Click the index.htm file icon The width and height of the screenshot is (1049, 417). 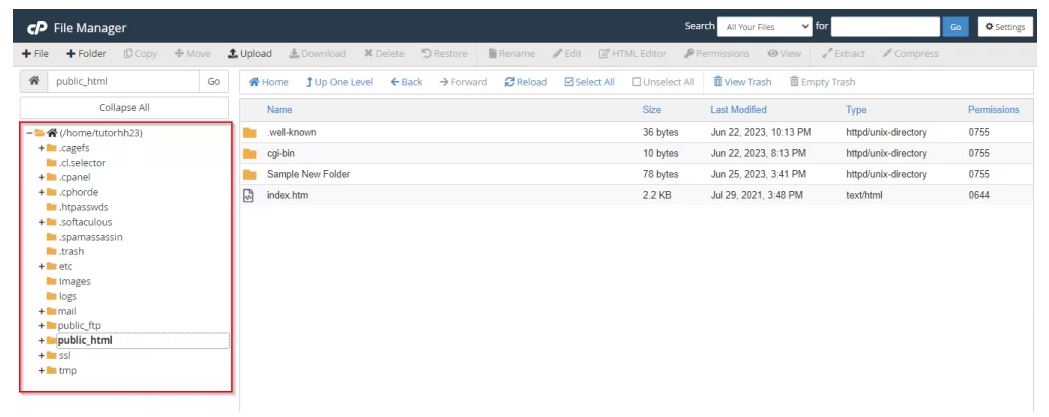pos(250,195)
